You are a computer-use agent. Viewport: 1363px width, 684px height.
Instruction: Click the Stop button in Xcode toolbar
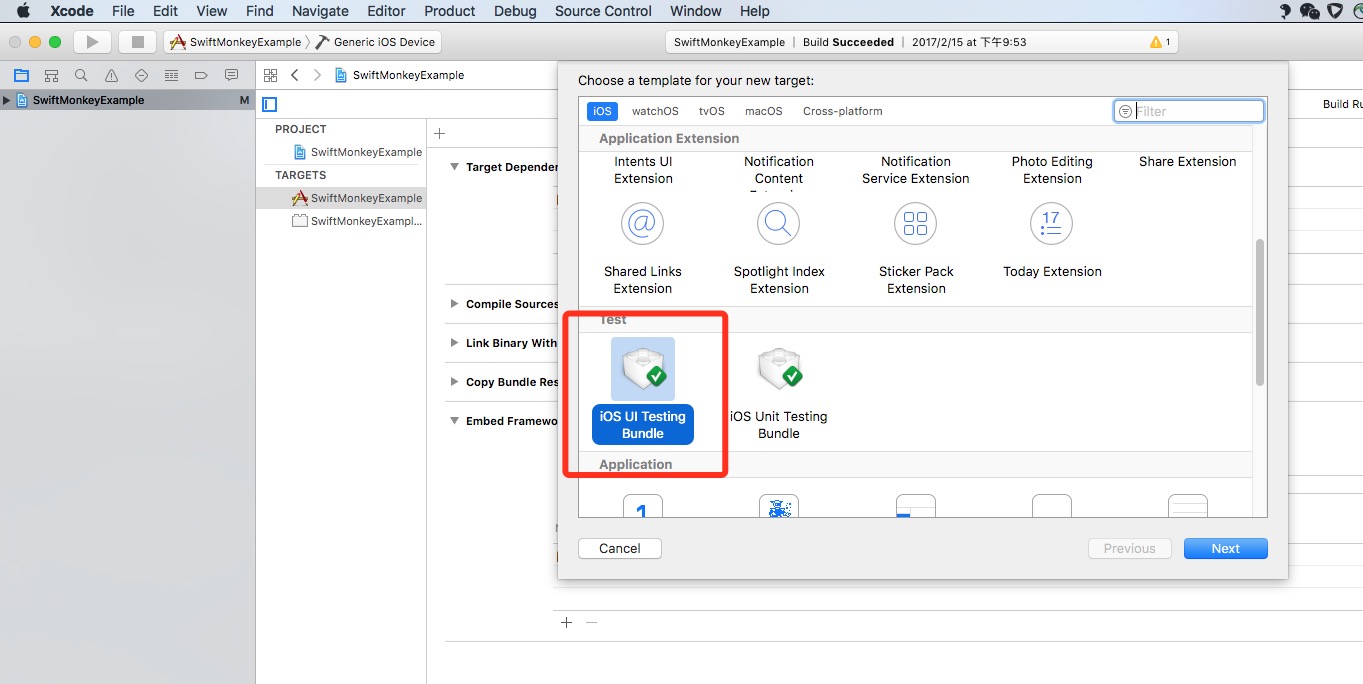click(137, 42)
